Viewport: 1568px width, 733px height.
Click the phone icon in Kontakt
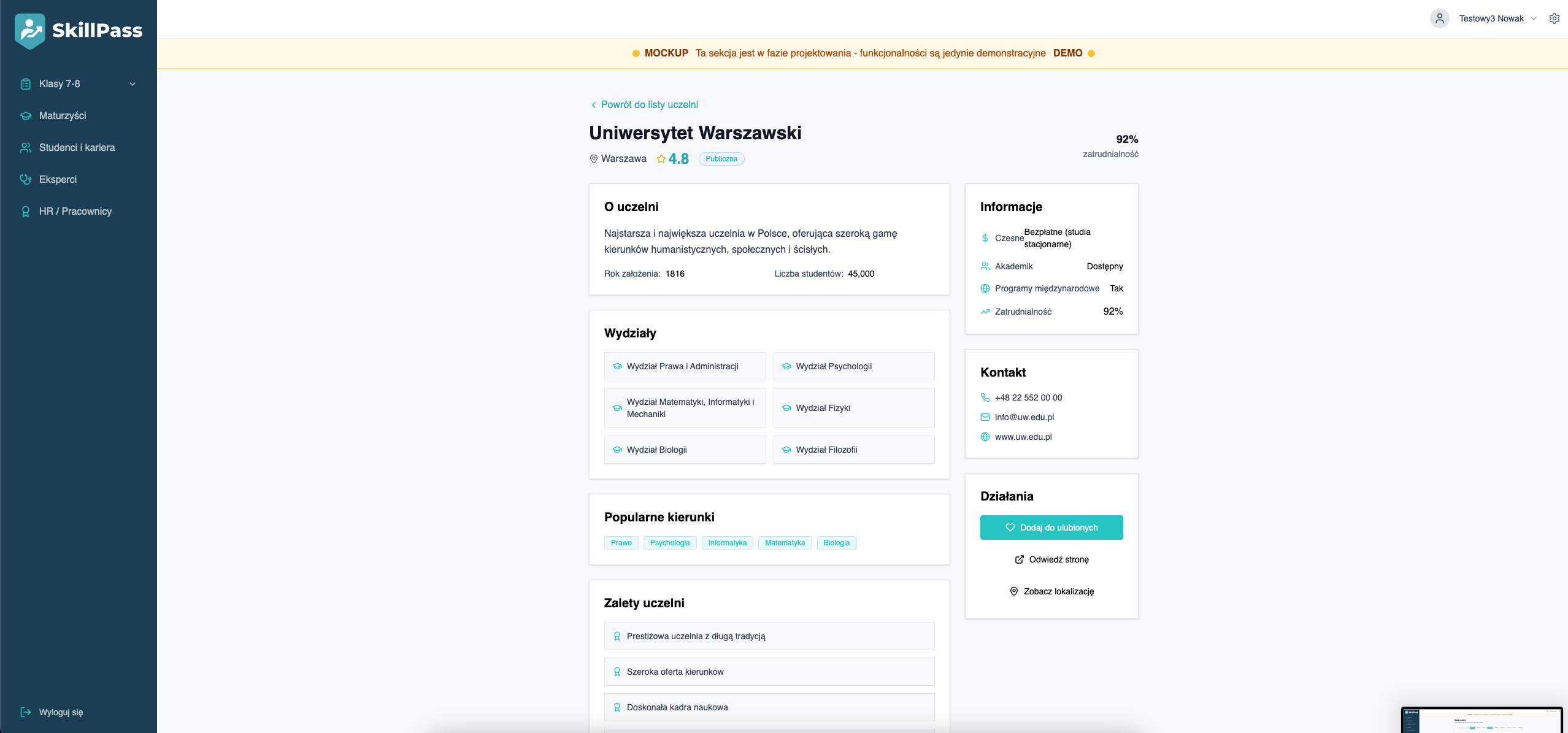[x=985, y=397]
